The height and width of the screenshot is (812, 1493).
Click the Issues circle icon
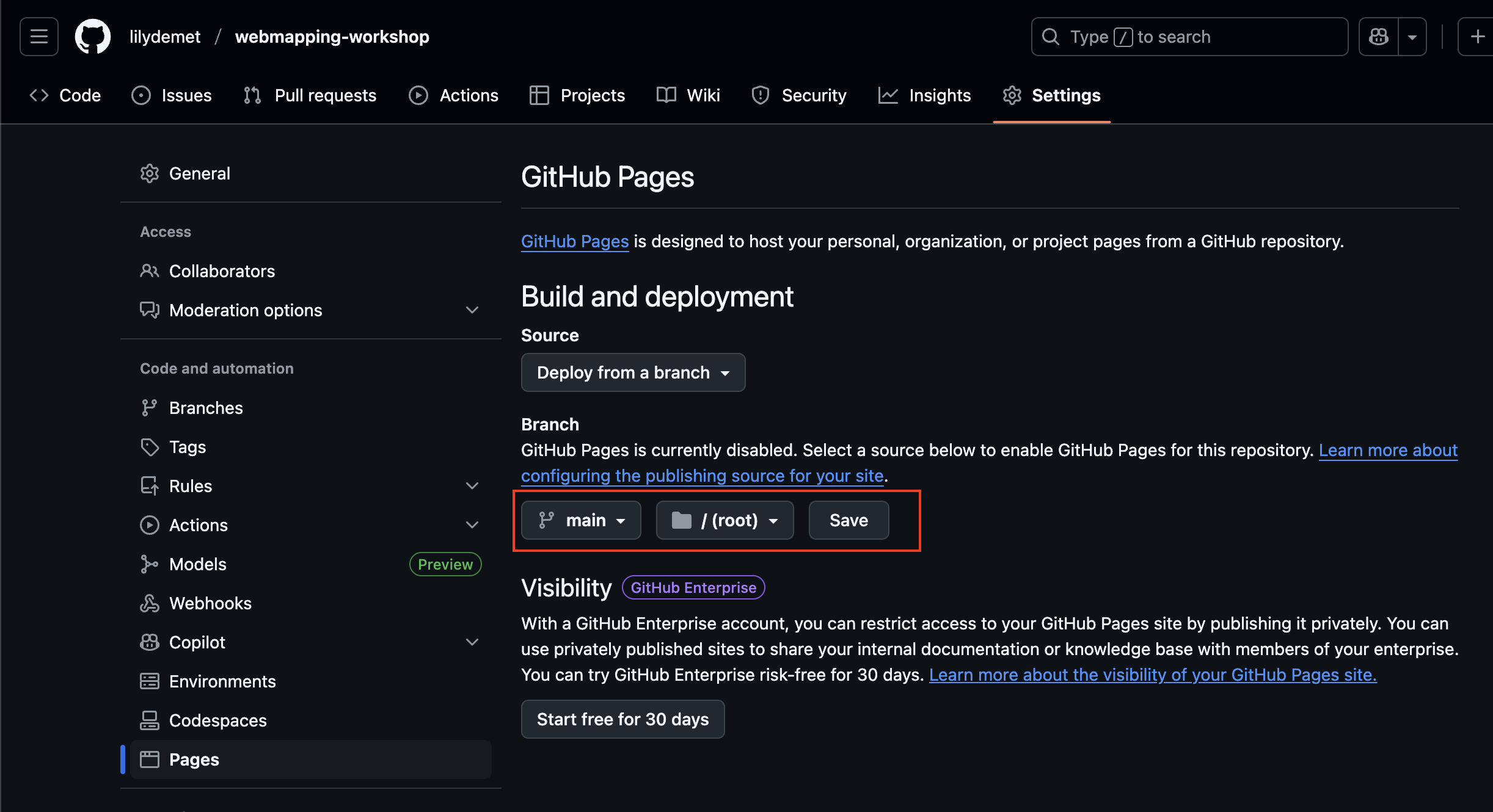[x=141, y=95]
